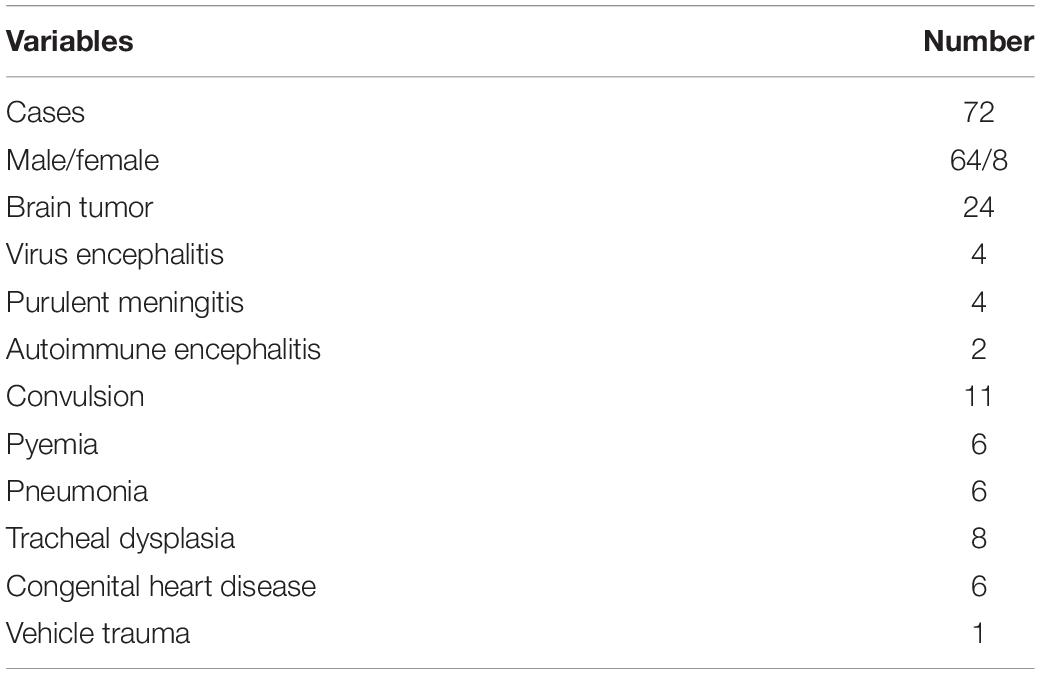
Task: Click the value 8 for Tracheal dysplasia
Action: [978, 539]
